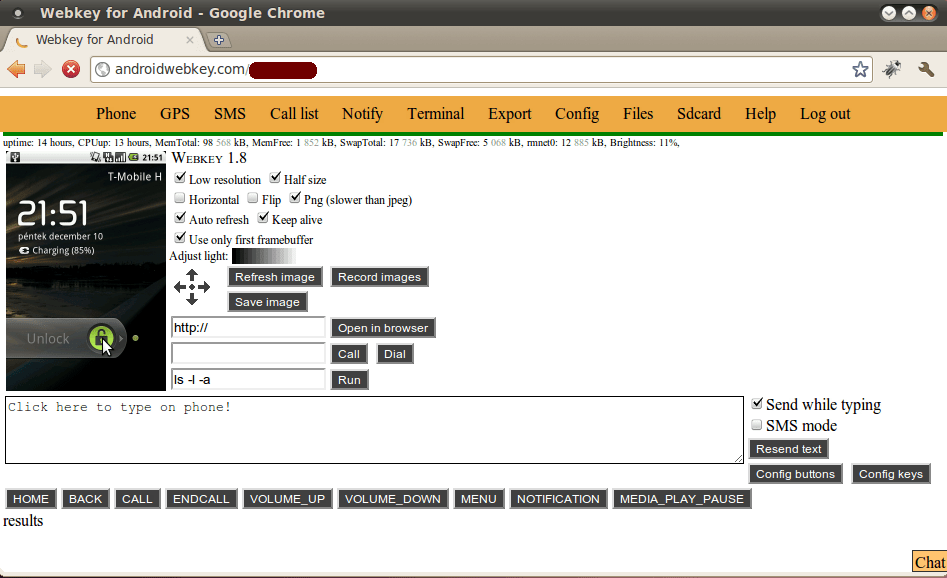
Task: Open Chrome's wrench settings menu
Action: [x=926, y=69]
